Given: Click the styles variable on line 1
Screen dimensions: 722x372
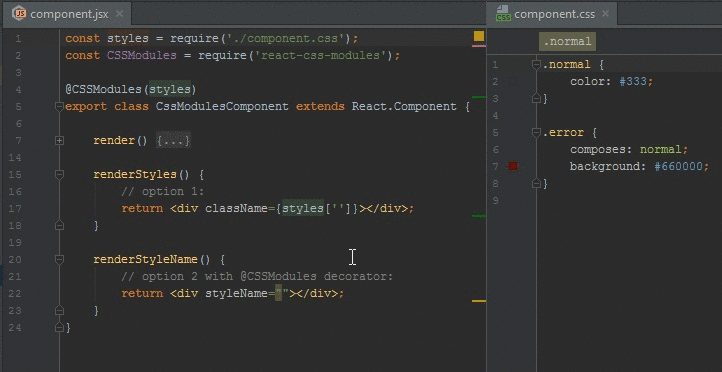Looking at the screenshot, I should [128, 39].
